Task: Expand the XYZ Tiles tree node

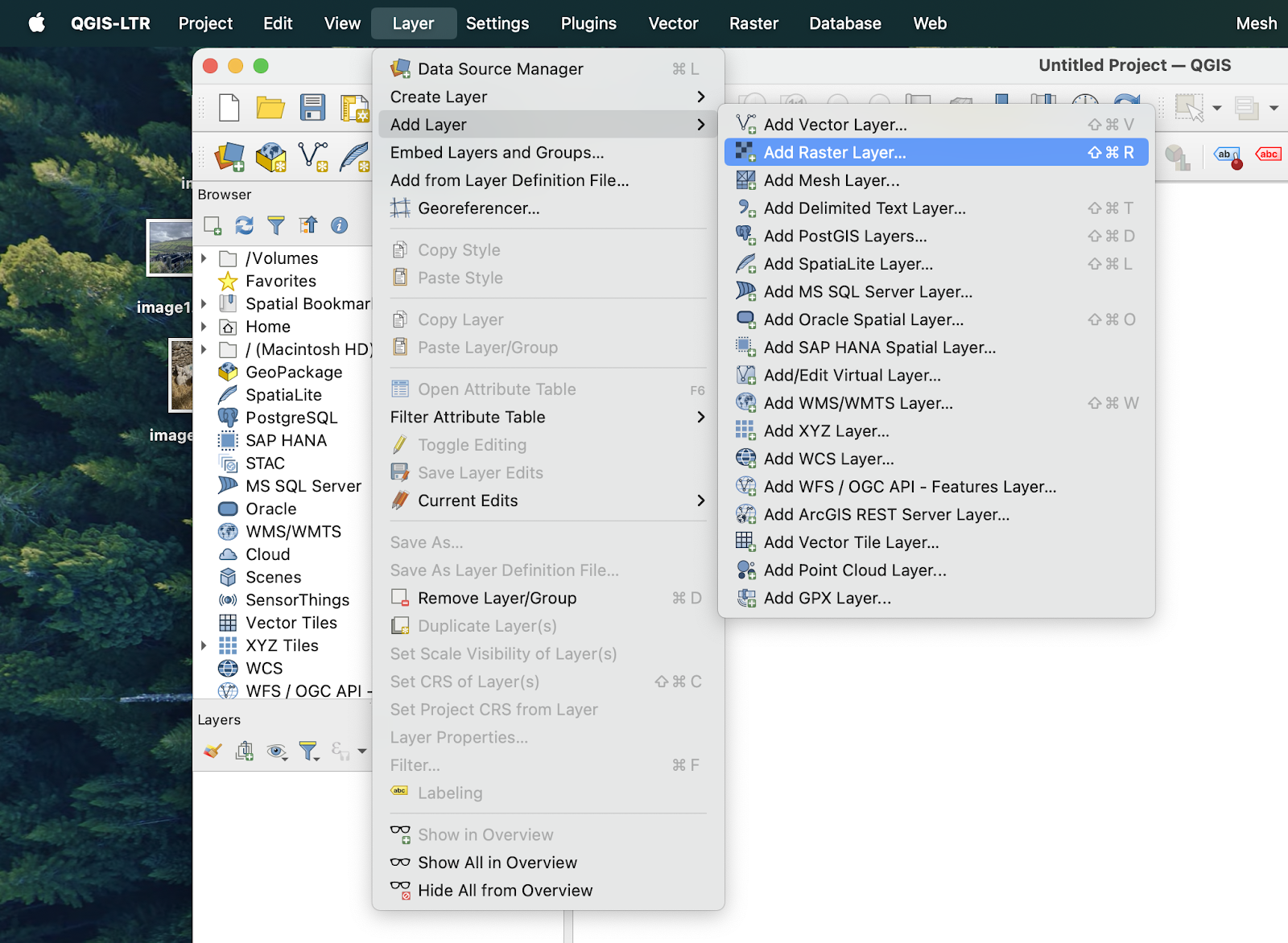Action: tap(204, 645)
